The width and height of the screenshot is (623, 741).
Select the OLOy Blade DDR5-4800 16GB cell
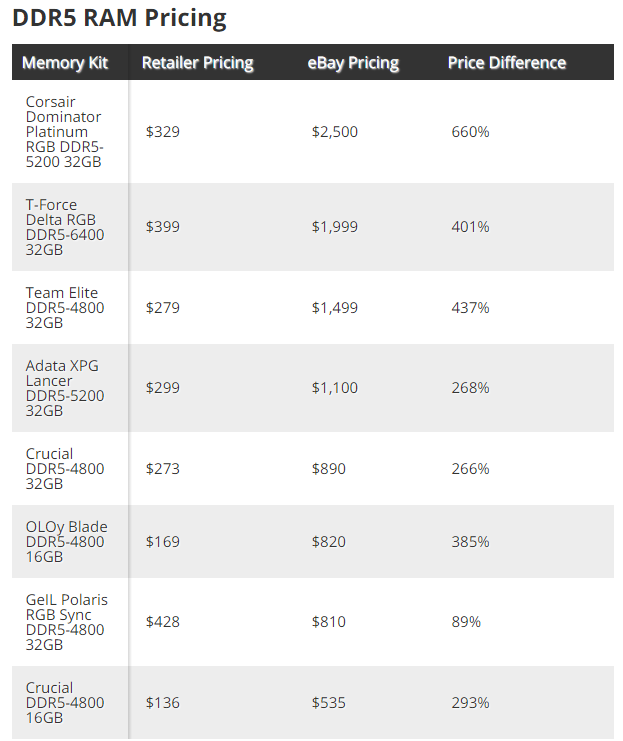(66, 542)
